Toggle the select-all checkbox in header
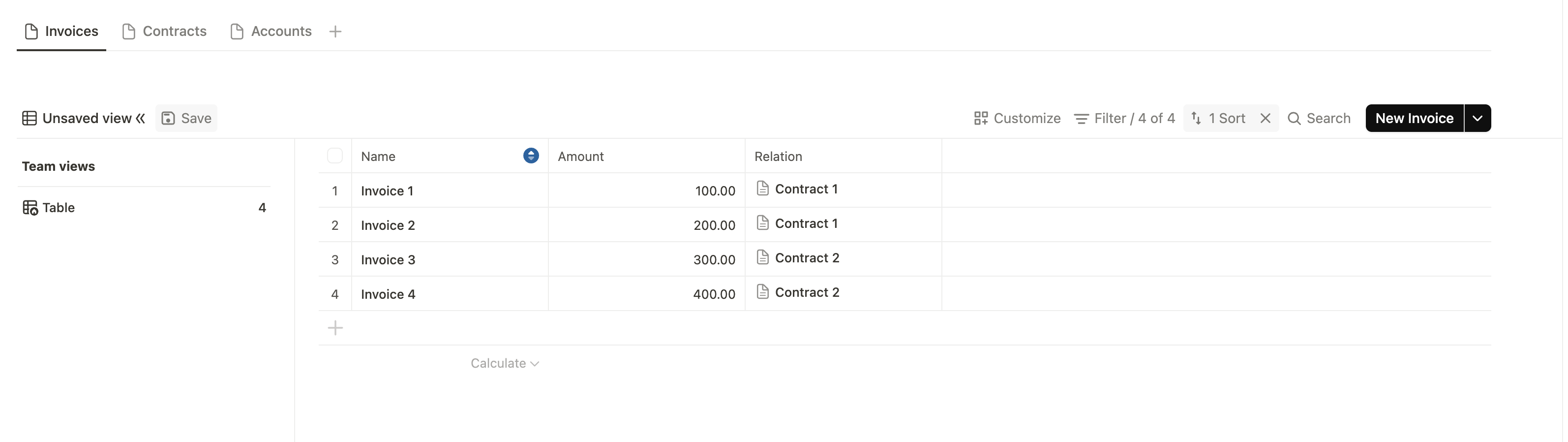The height and width of the screenshot is (442, 1568). pyautogui.click(x=335, y=156)
